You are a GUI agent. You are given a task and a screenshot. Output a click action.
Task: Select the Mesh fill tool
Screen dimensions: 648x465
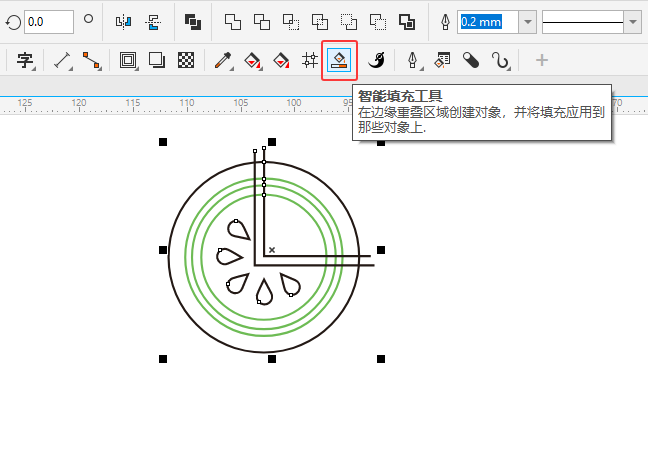click(310, 60)
